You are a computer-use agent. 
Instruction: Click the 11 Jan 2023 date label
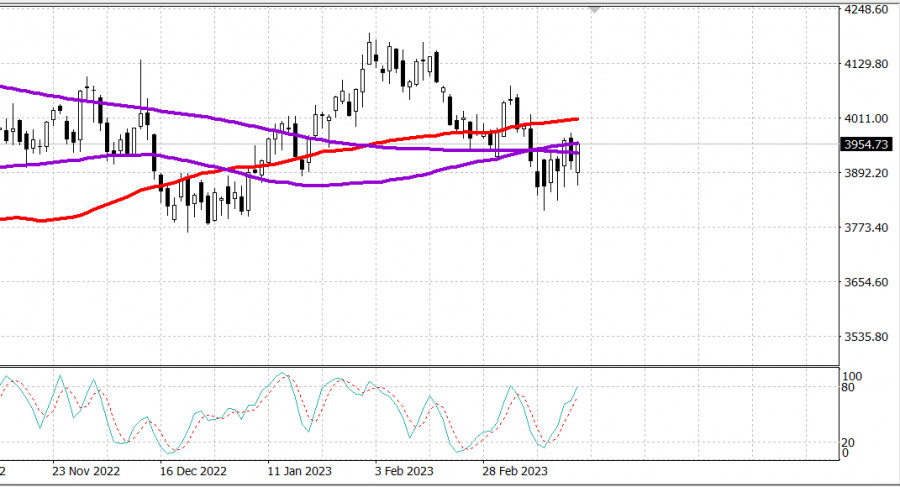point(300,470)
